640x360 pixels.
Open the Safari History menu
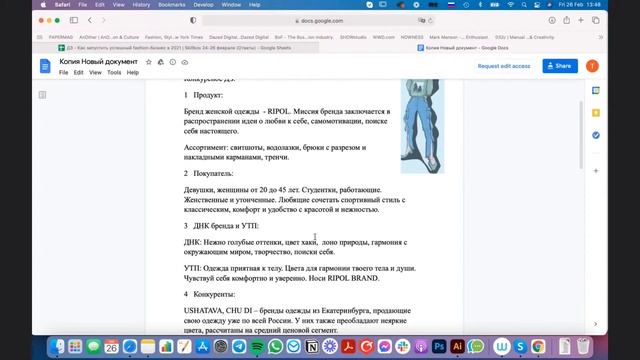pyautogui.click(x=141, y=5)
